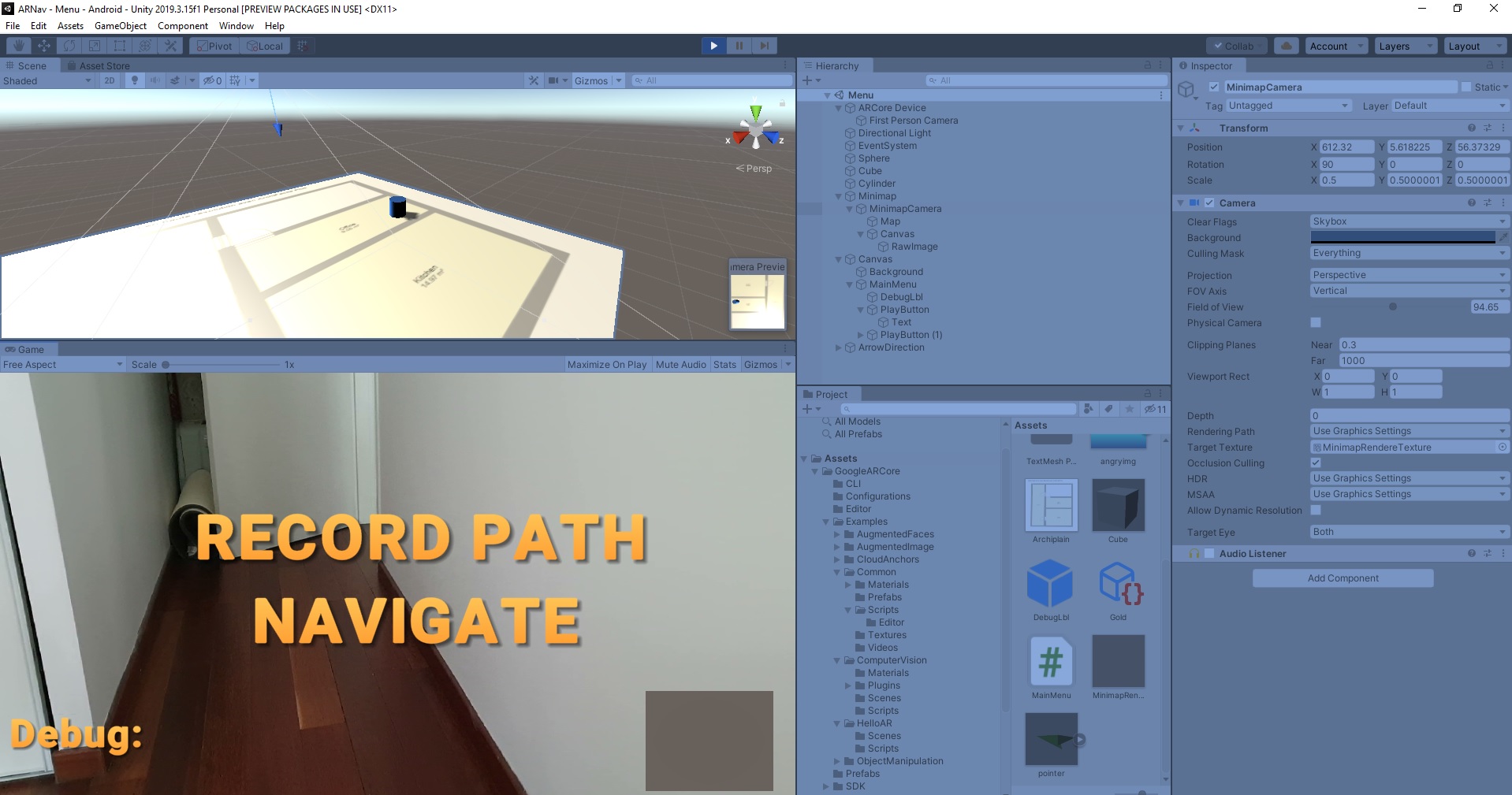Enable Maximize On Play in the Game view
1512x795 pixels.
[606, 364]
